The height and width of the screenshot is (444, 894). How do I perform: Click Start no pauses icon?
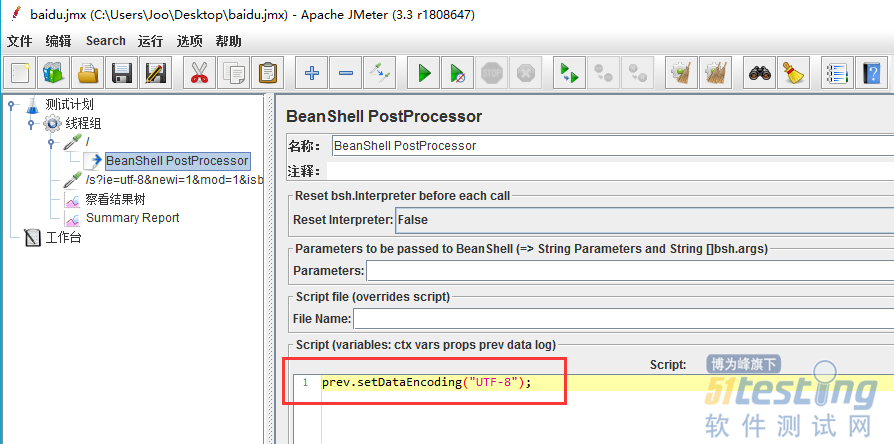(457, 73)
